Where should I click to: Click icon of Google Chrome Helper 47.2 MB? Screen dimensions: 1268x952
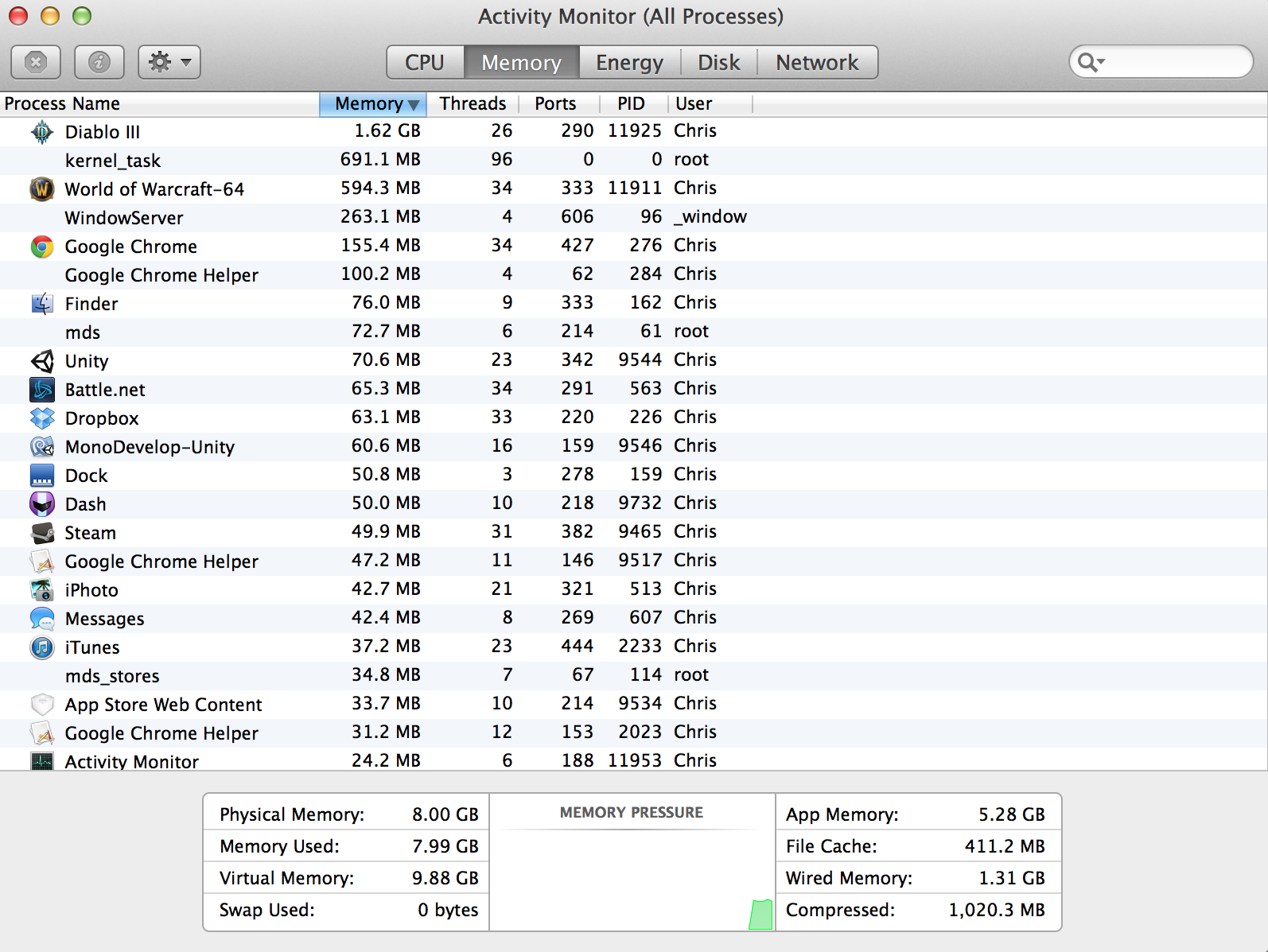[x=42, y=561]
